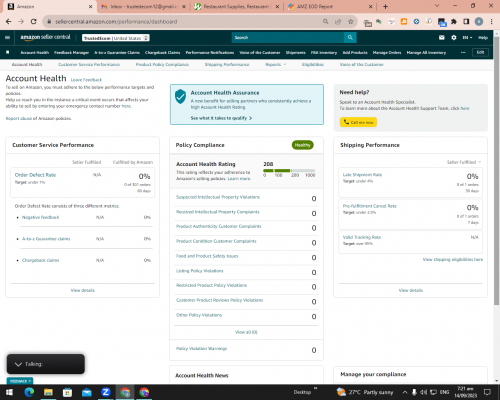This screenshot has width=500, height=400.
Task: Click the Account Health Assurance shield icon
Action: click(x=180, y=96)
